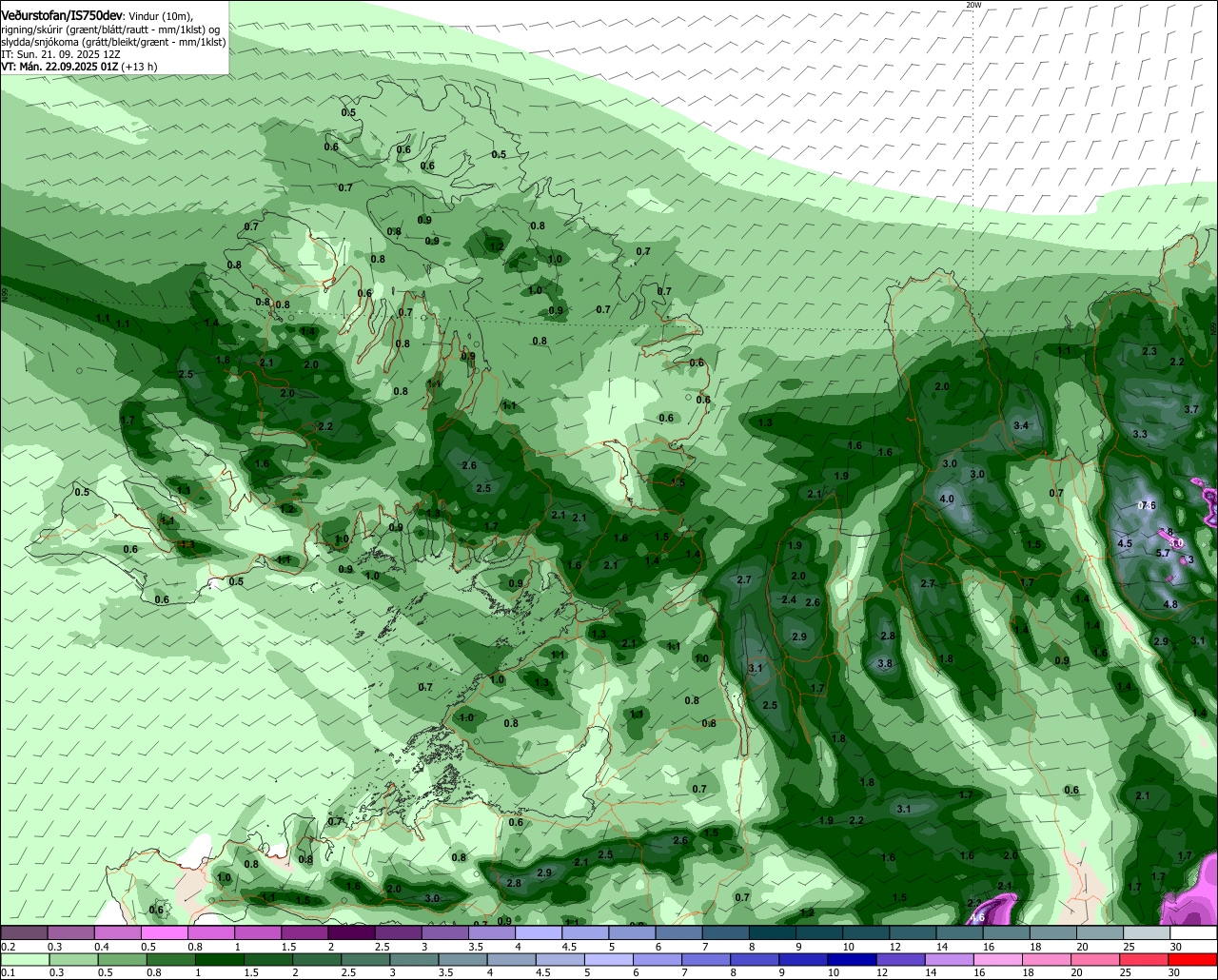The height and width of the screenshot is (980, 1218).
Task: Click the 'slydda/snjókoma' legend description line
Action: (113, 42)
